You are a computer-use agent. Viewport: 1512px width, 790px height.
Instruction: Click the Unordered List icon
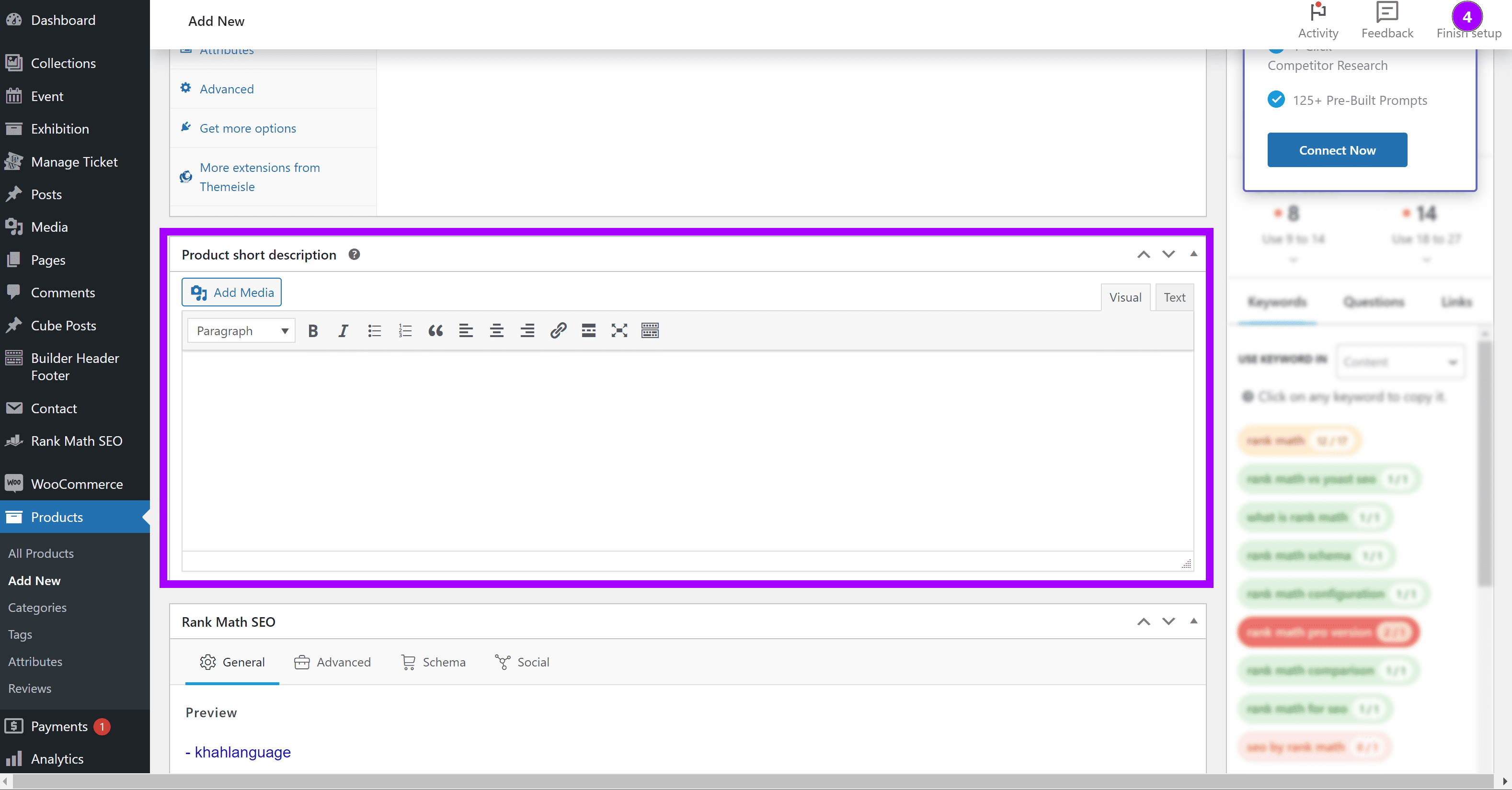pyautogui.click(x=374, y=330)
